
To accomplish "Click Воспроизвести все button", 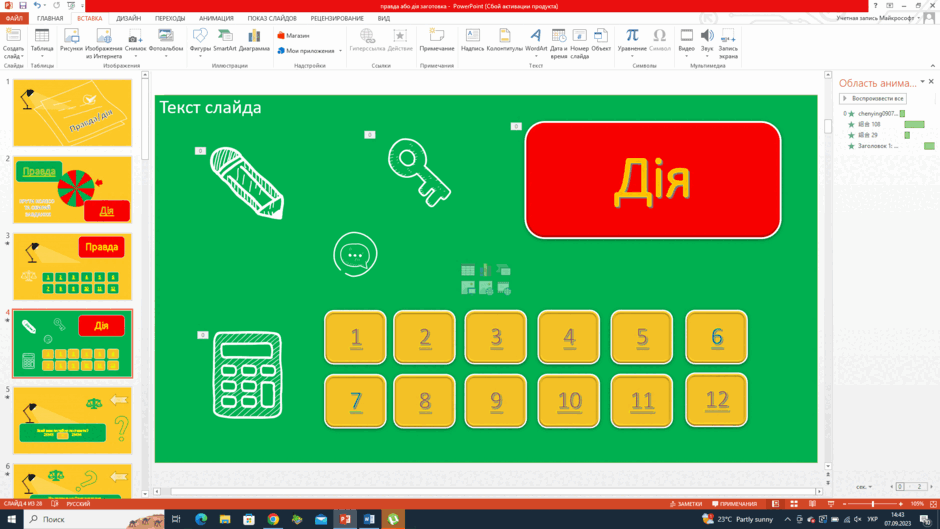I will pyautogui.click(x=873, y=98).
